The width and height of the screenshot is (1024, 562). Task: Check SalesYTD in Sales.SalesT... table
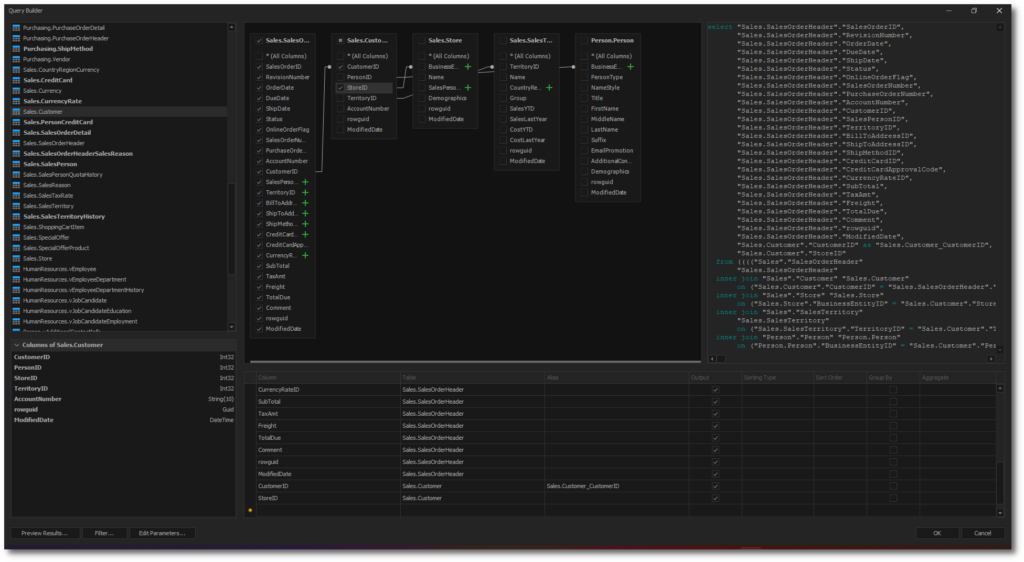[x=503, y=108]
